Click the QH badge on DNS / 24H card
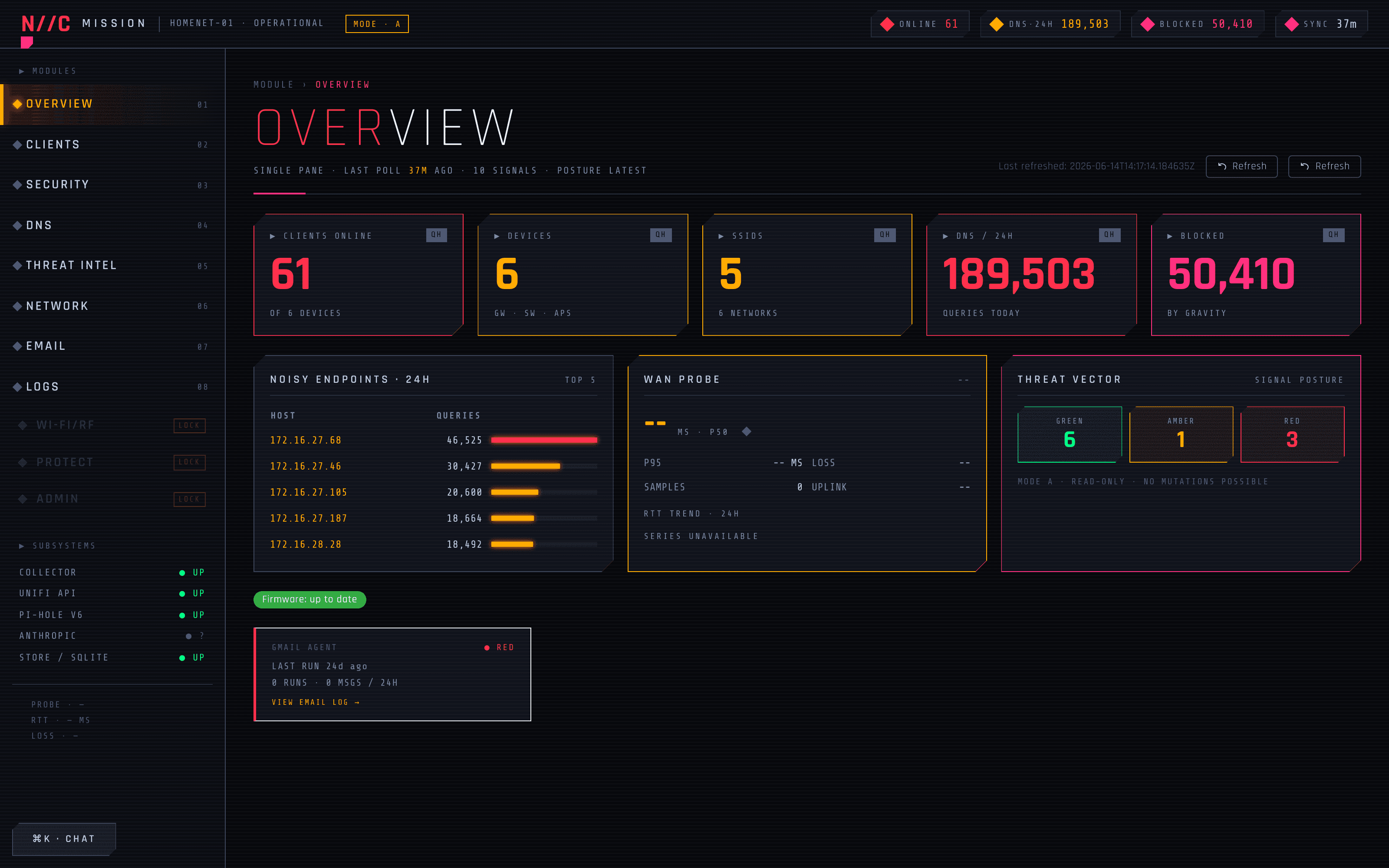 pos(1109,235)
